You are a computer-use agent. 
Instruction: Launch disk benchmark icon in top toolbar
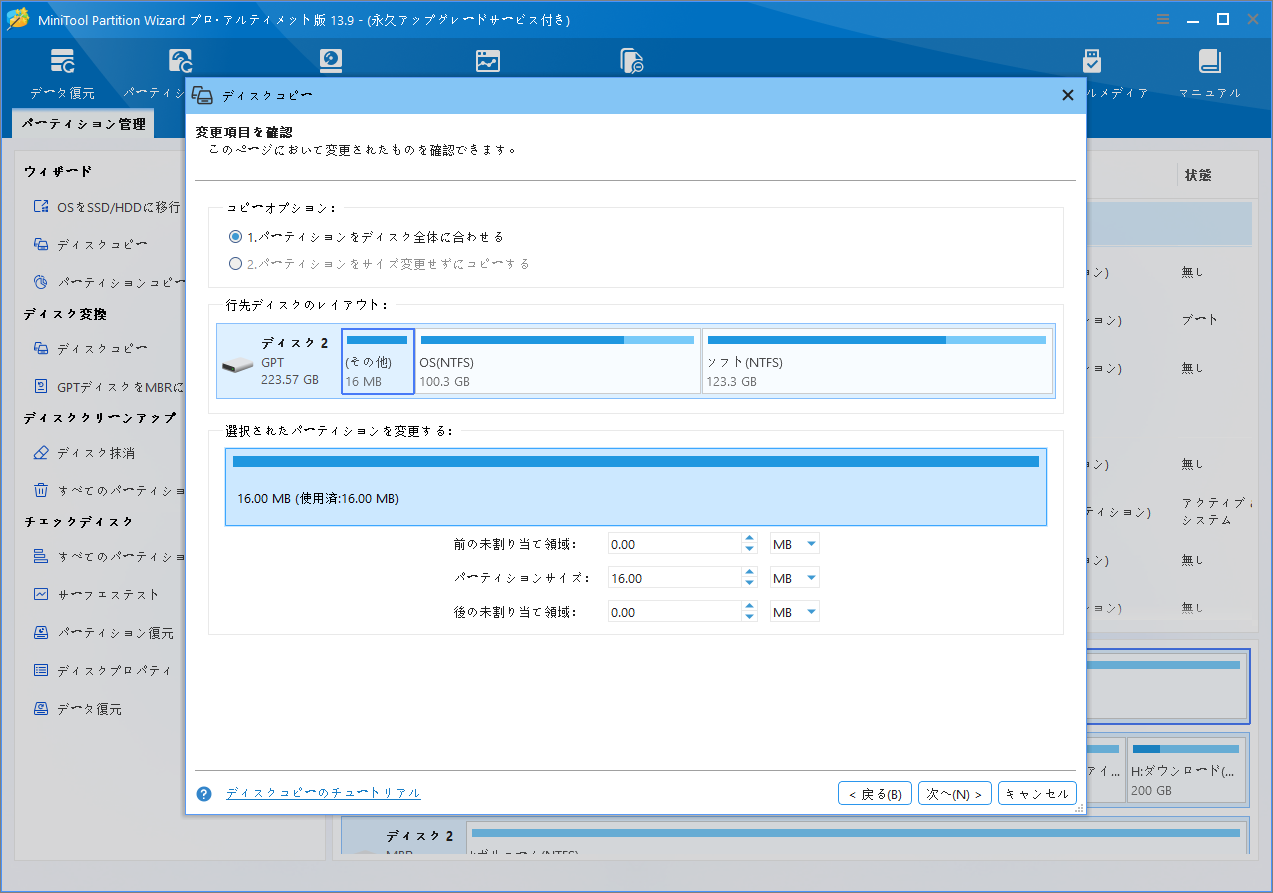[x=331, y=61]
